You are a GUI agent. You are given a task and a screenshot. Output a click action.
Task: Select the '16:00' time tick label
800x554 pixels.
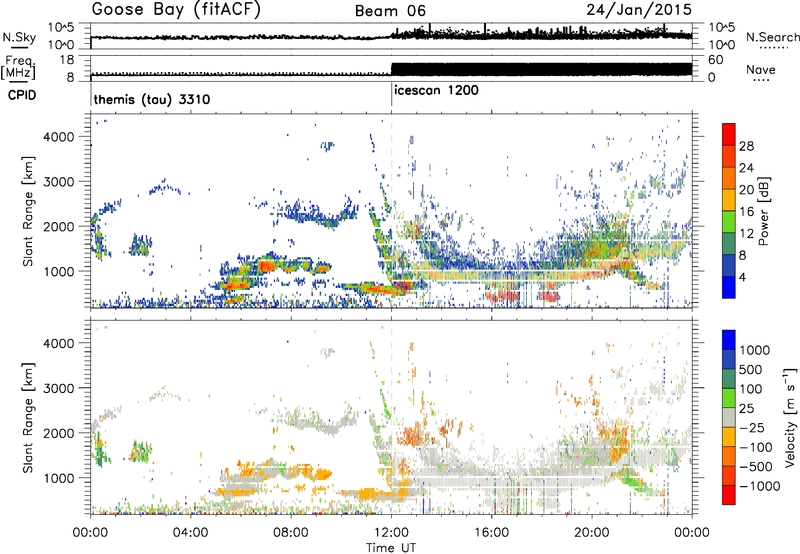[491, 533]
